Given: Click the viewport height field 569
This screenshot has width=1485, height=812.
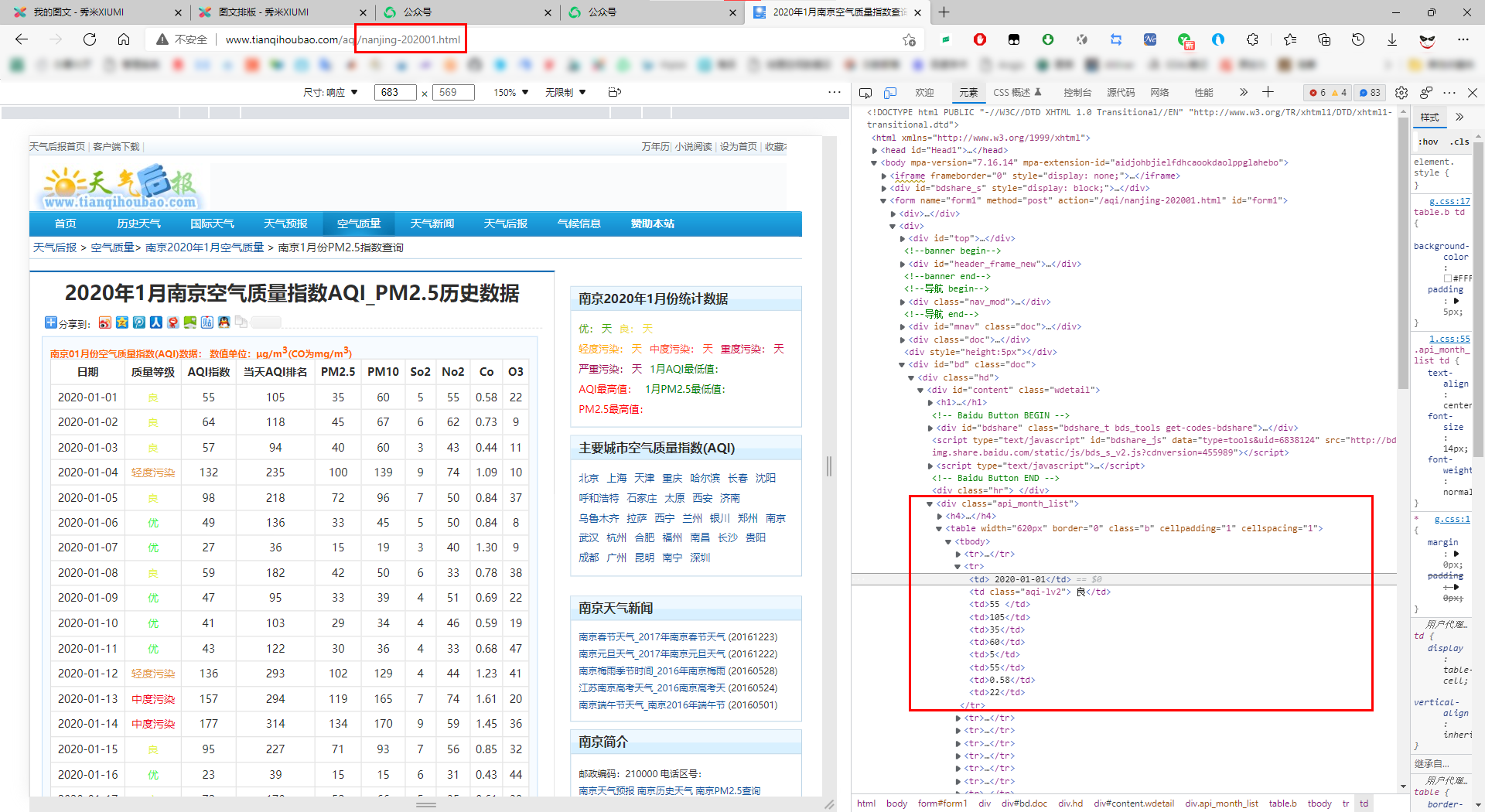Looking at the screenshot, I should [x=453, y=92].
